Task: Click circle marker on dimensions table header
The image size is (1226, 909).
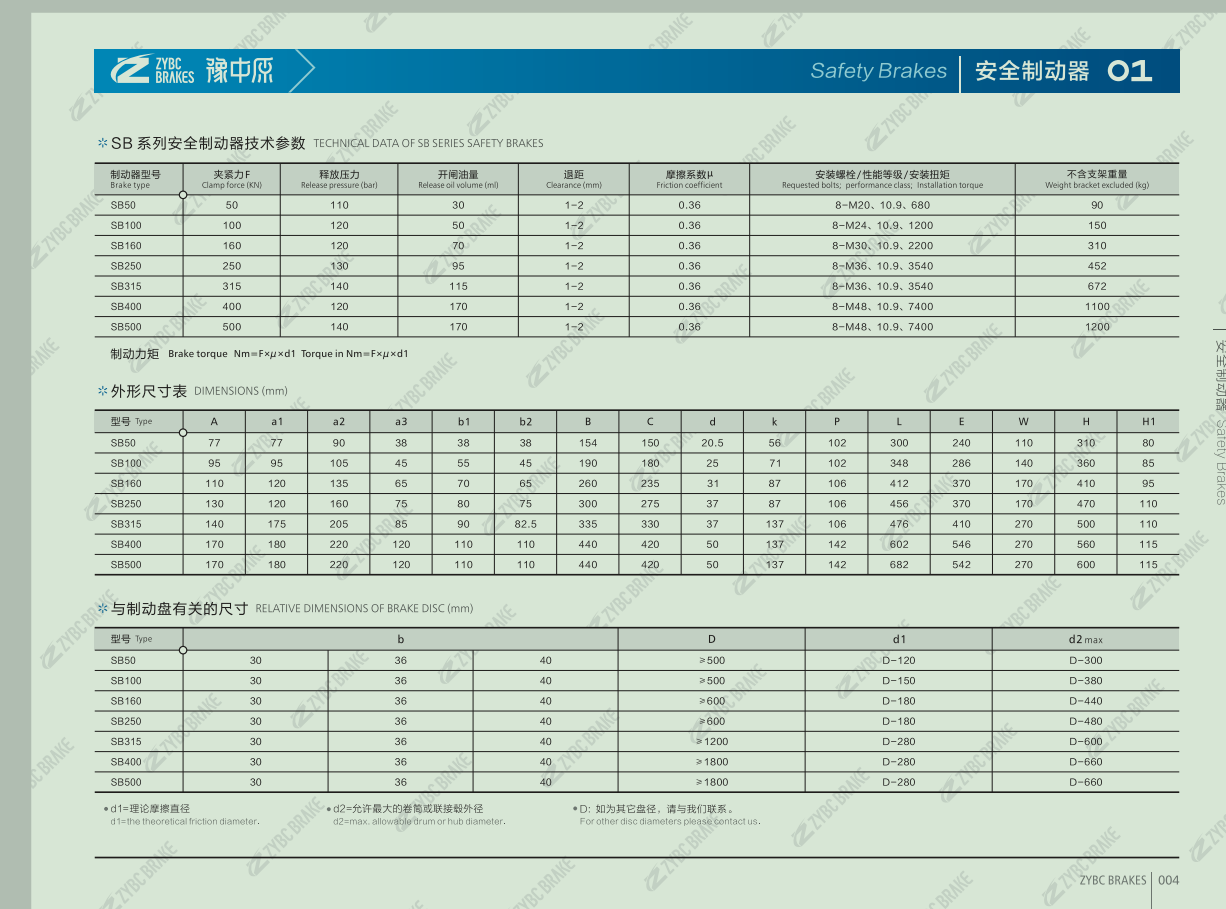Action: (x=183, y=433)
